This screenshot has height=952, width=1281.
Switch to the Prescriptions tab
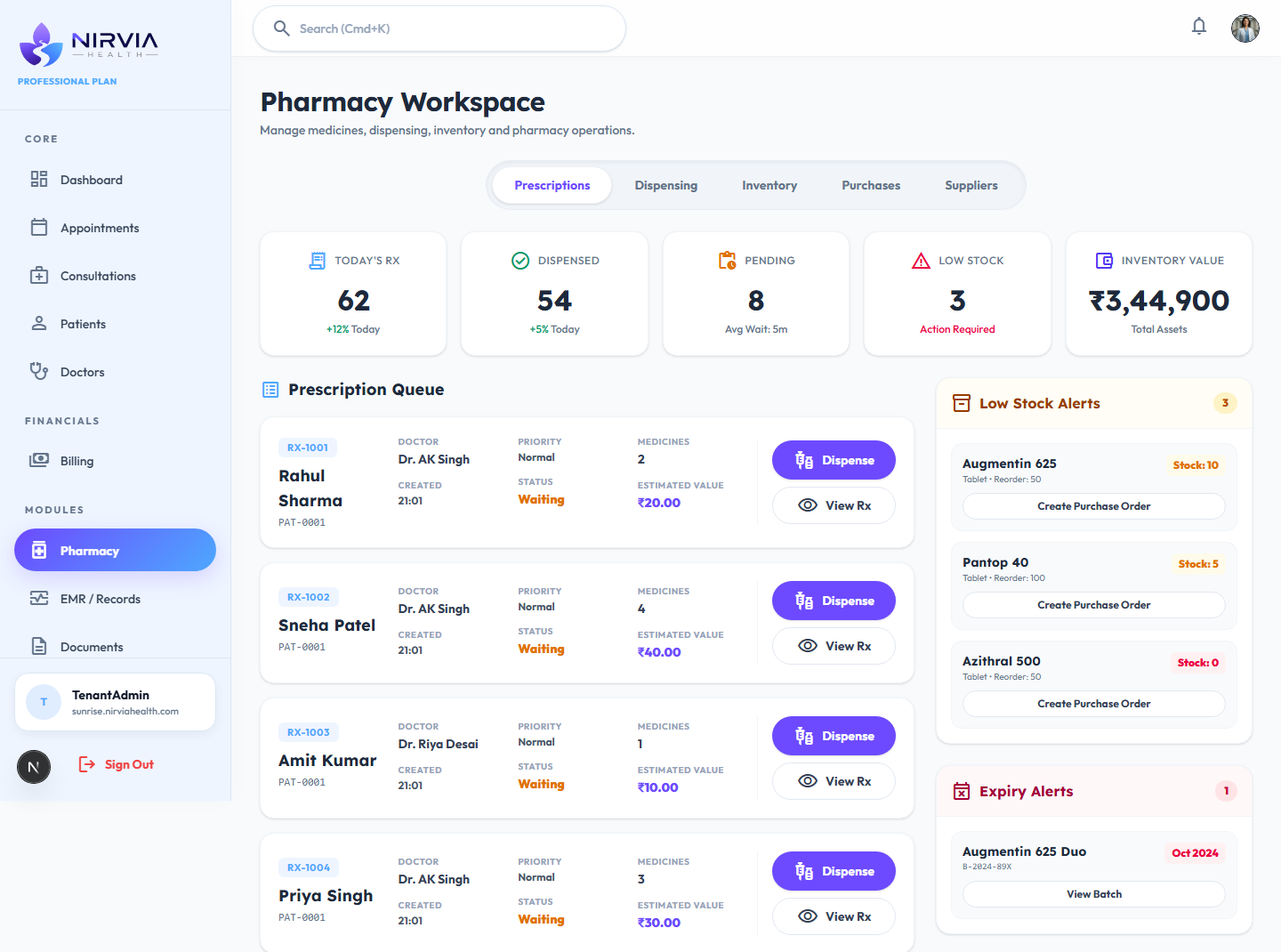tap(552, 185)
